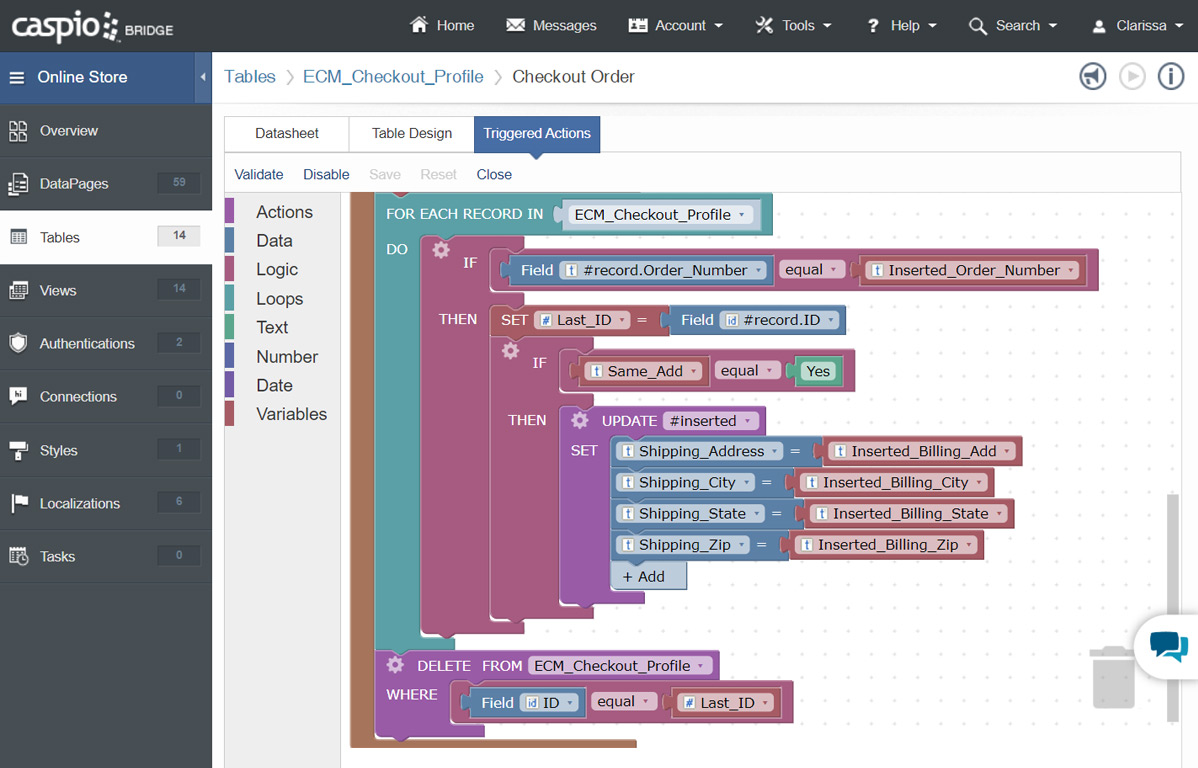Click the play video icon in header
Screen dimensions: 1198x768
pos(1132,76)
